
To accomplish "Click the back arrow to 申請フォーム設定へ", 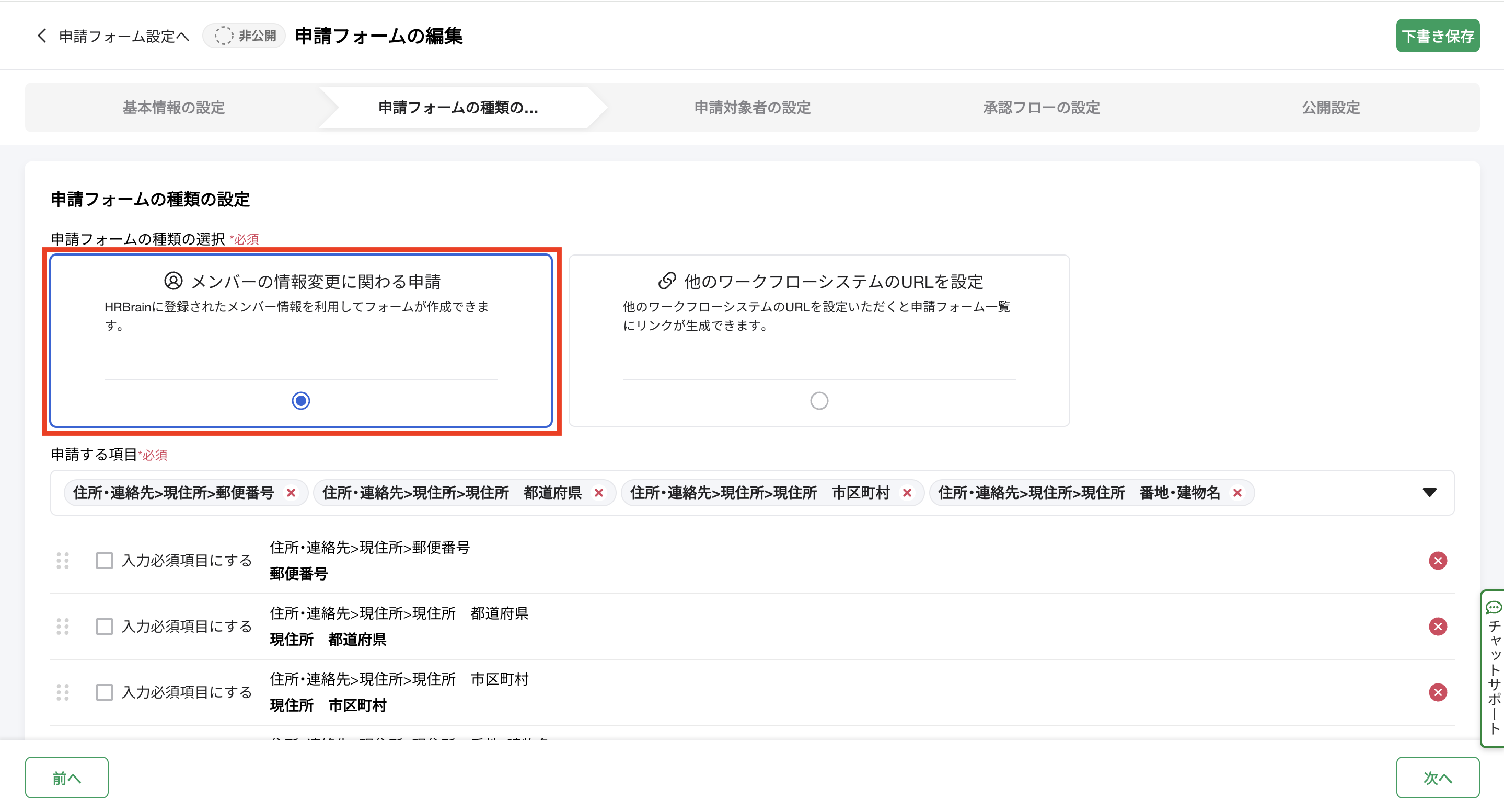I will [x=41, y=36].
